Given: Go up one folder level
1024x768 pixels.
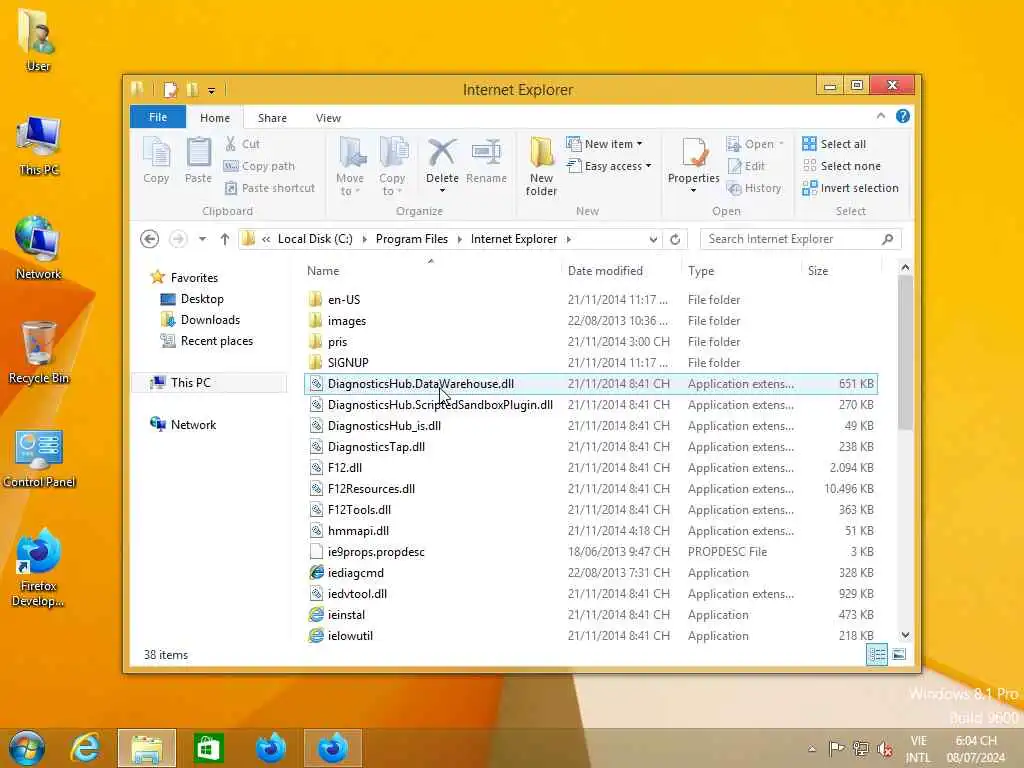Looking at the screenshot, I should (225, 239).
